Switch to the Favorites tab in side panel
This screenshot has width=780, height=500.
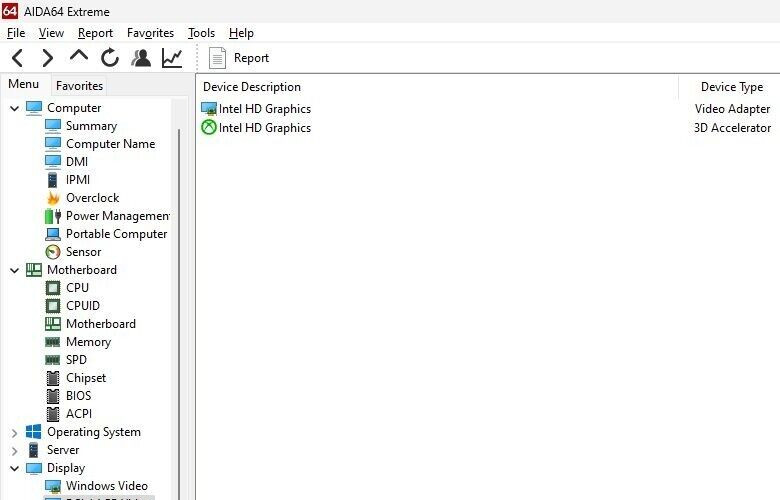pyautogui.click(x=79, y=86)
